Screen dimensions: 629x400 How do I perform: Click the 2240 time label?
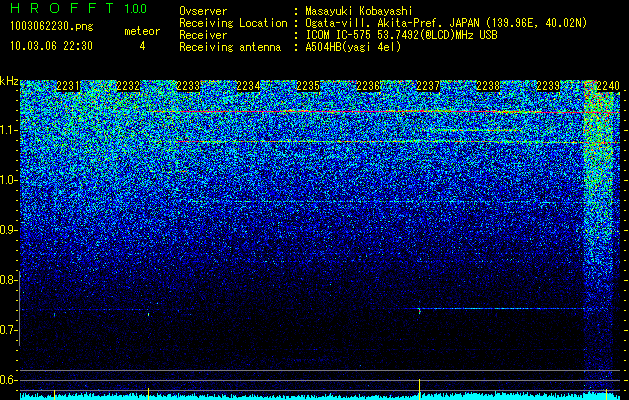pyautogui.click(x=608, y=86)
